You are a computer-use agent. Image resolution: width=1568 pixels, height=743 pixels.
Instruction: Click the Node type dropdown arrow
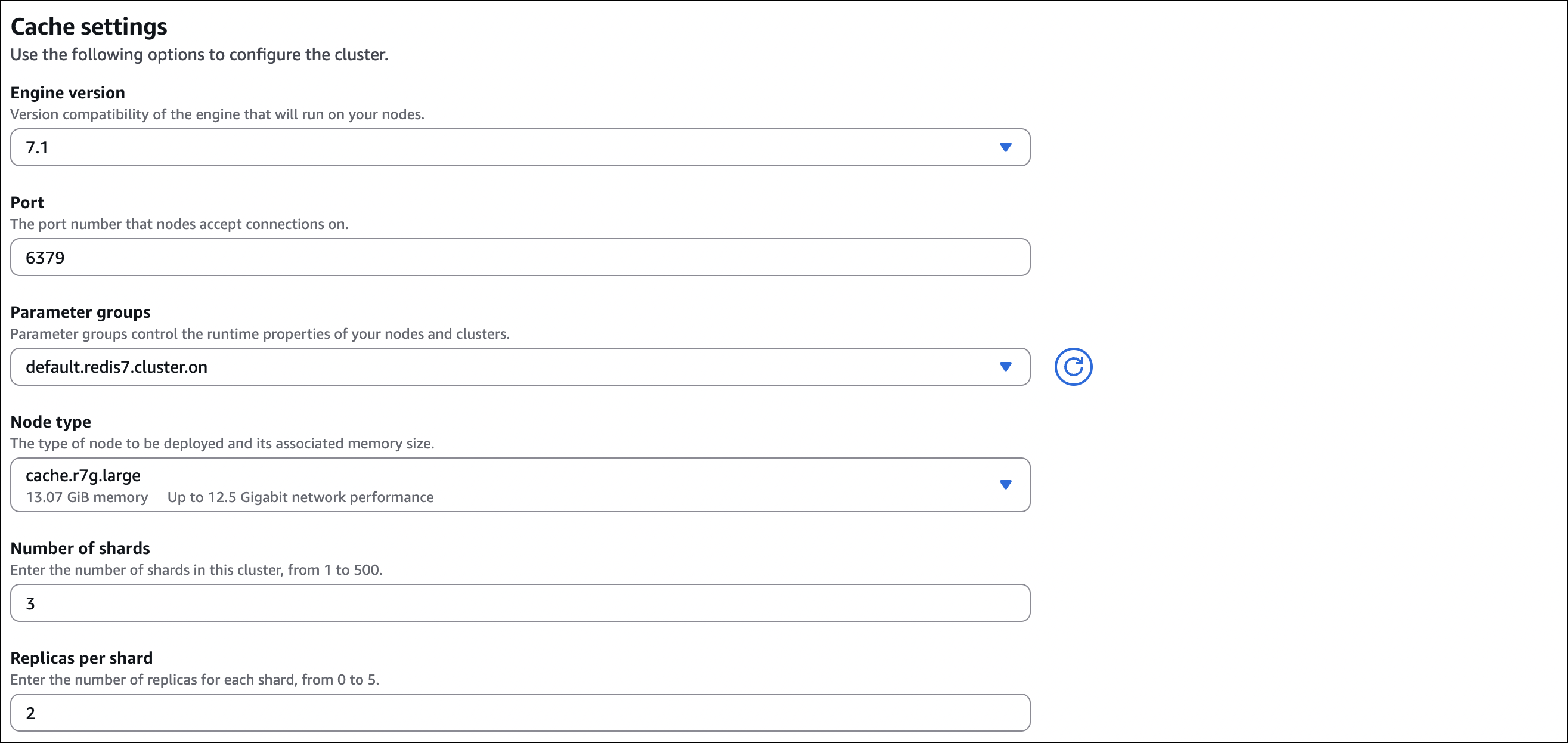coord(1006,485)
